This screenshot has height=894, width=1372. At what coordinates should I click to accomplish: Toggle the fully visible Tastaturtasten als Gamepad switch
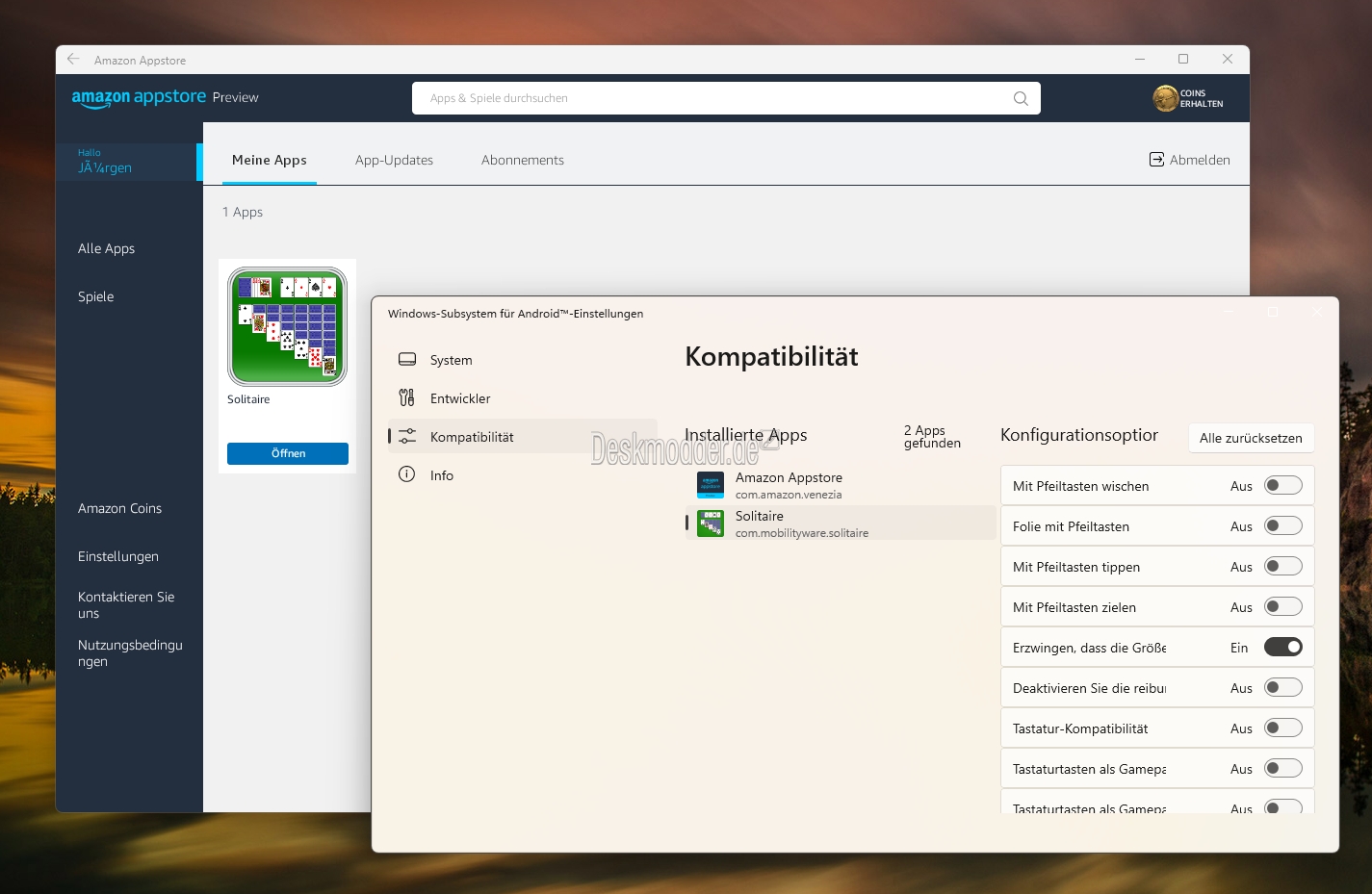(1283, 768)
